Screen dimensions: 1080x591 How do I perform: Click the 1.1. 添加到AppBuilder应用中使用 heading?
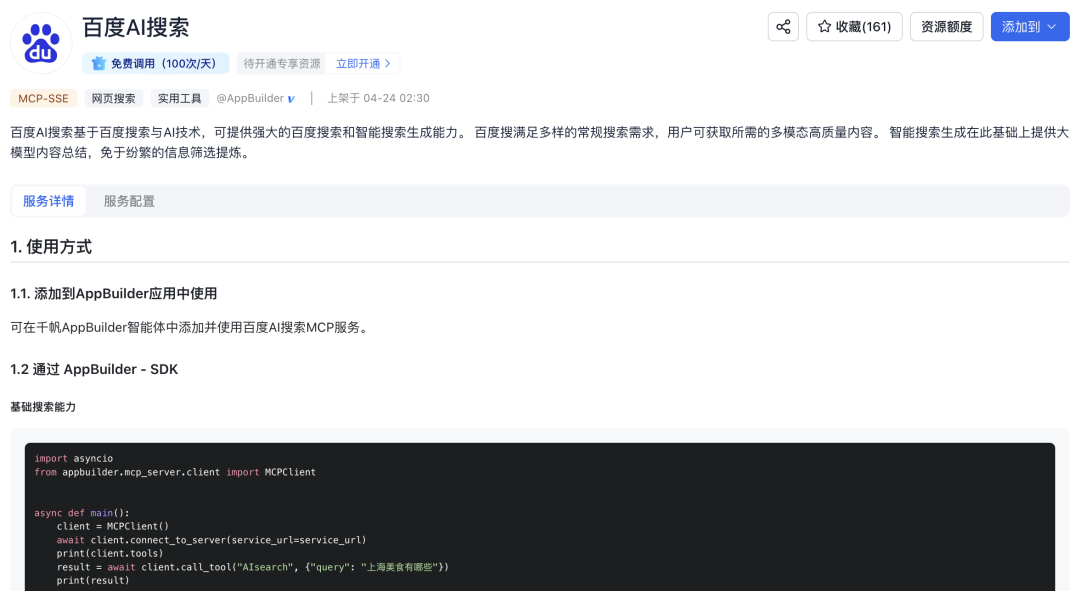tap(114, 293)
